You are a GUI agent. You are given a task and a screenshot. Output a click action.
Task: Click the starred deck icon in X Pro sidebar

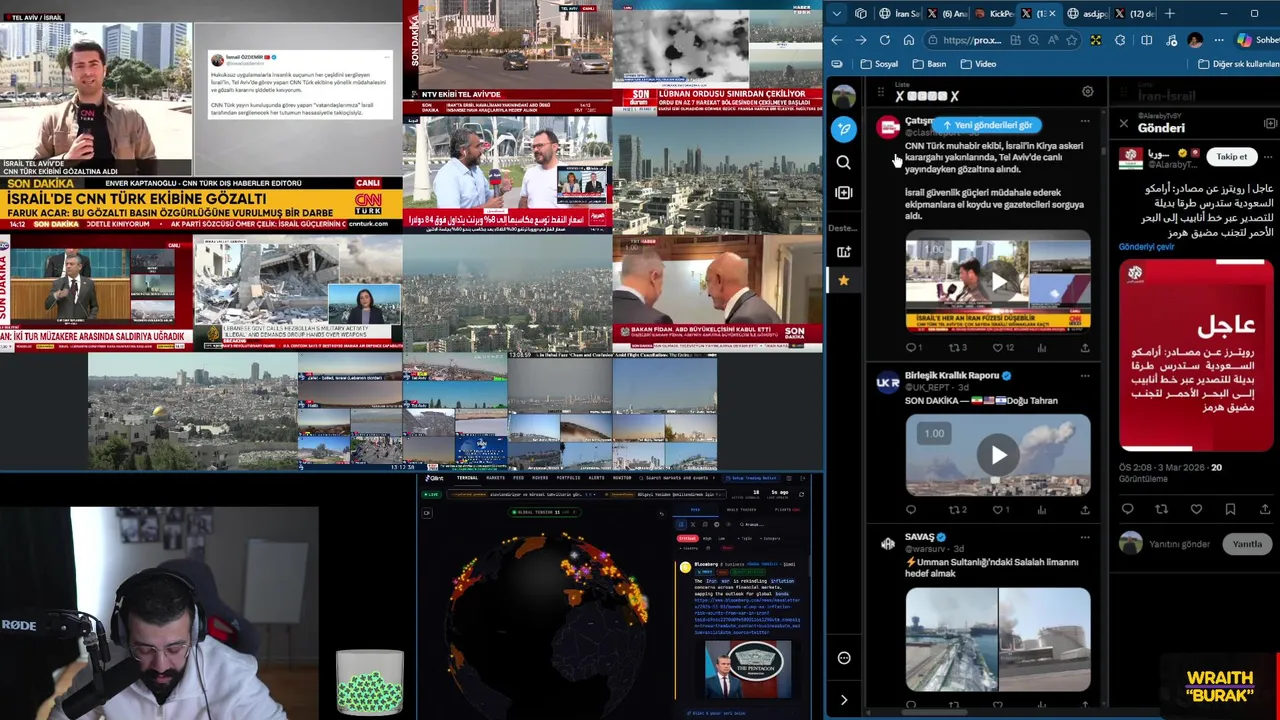(844, 281)
